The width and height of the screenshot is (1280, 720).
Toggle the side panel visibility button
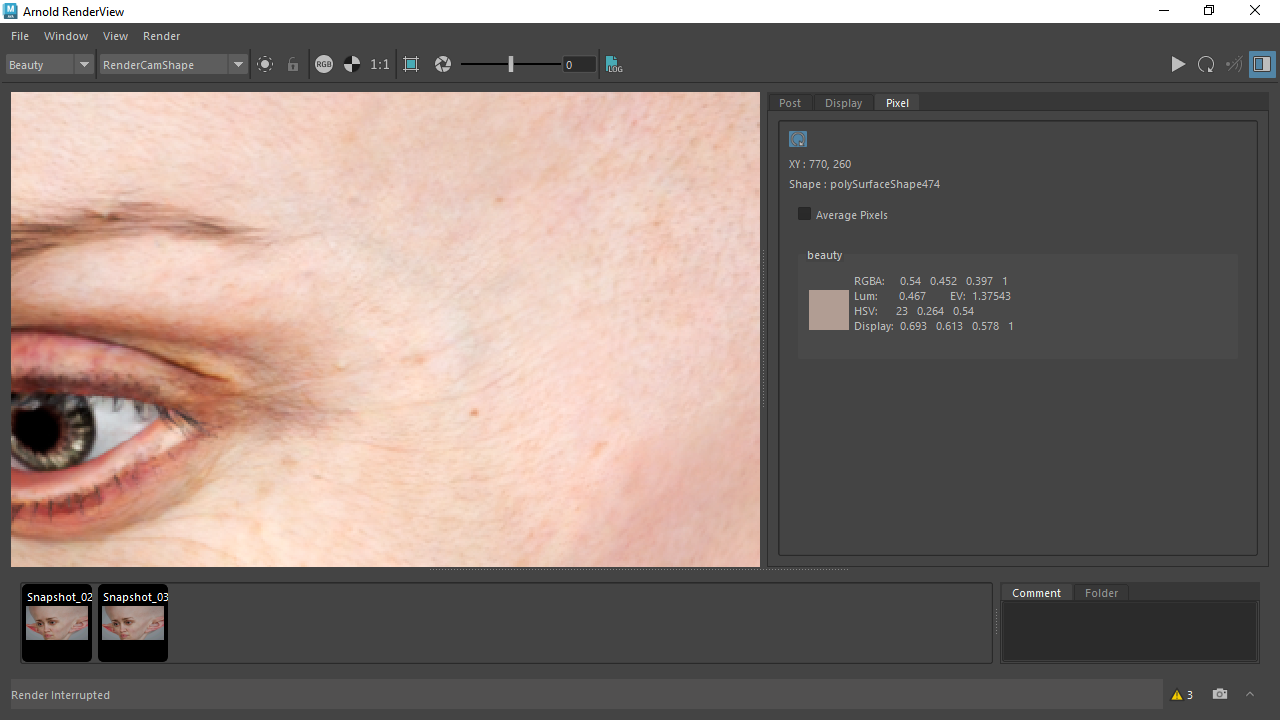[1262, 64]
